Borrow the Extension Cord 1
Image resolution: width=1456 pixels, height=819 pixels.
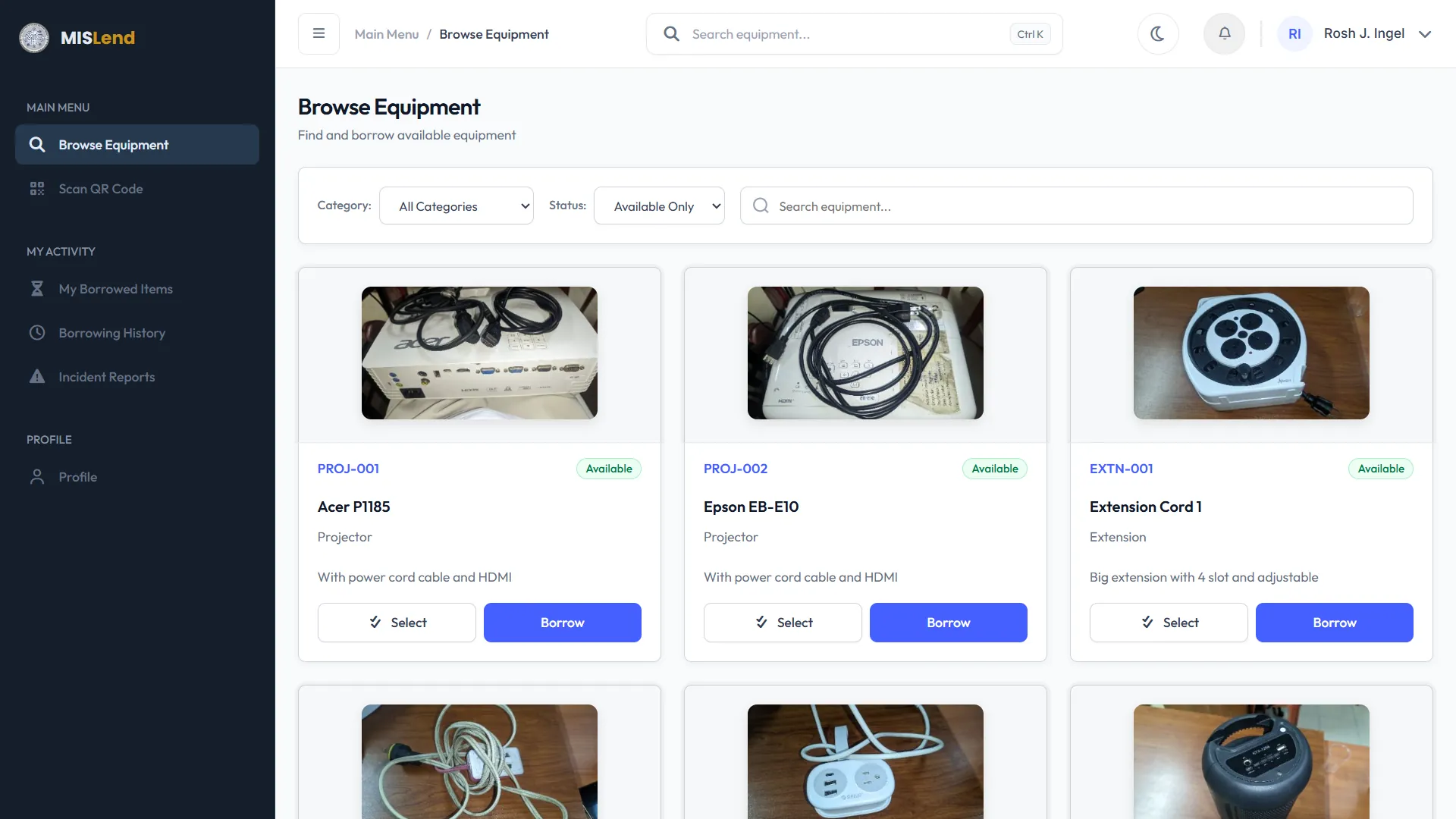(x=1335, y=623)
